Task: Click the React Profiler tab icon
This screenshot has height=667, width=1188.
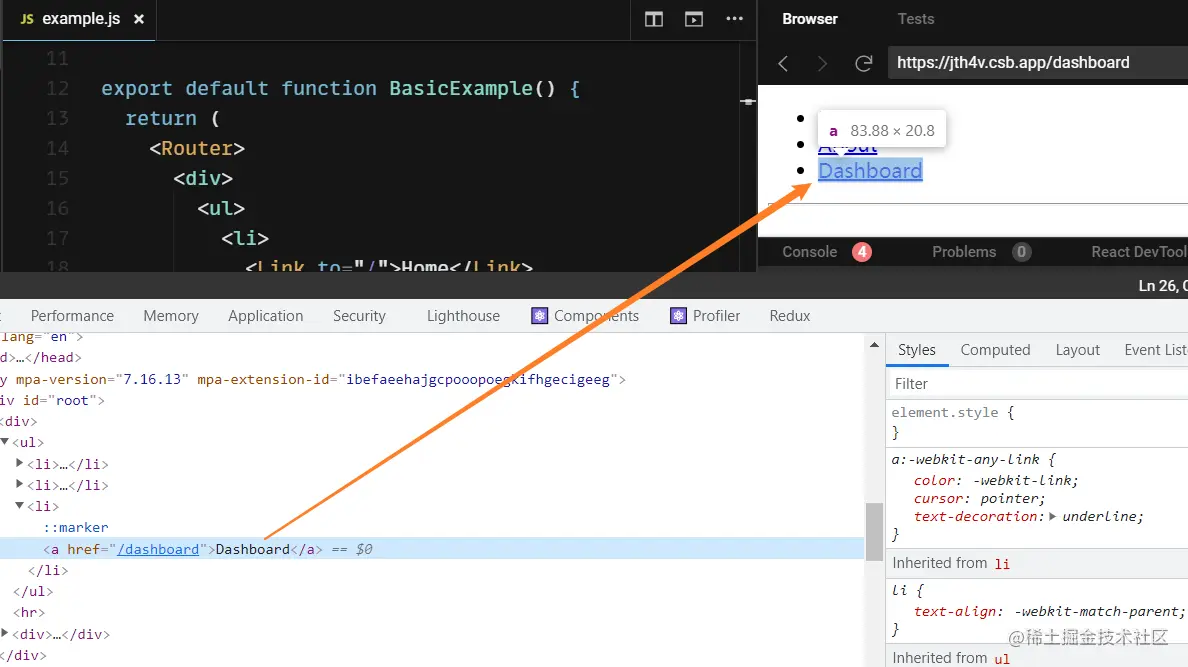Action: [678, 316]
